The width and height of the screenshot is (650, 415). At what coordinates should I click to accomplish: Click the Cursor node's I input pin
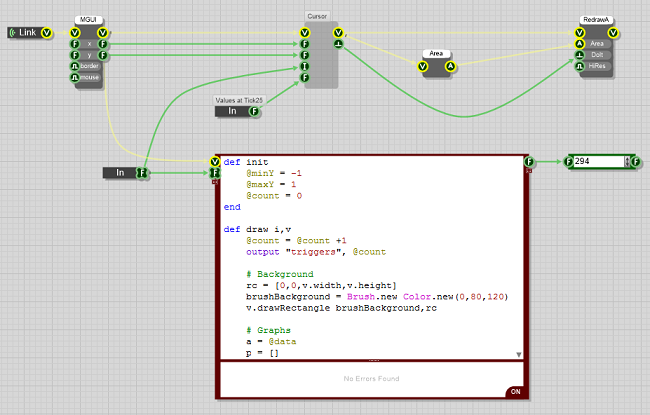[x=304, y=66]
